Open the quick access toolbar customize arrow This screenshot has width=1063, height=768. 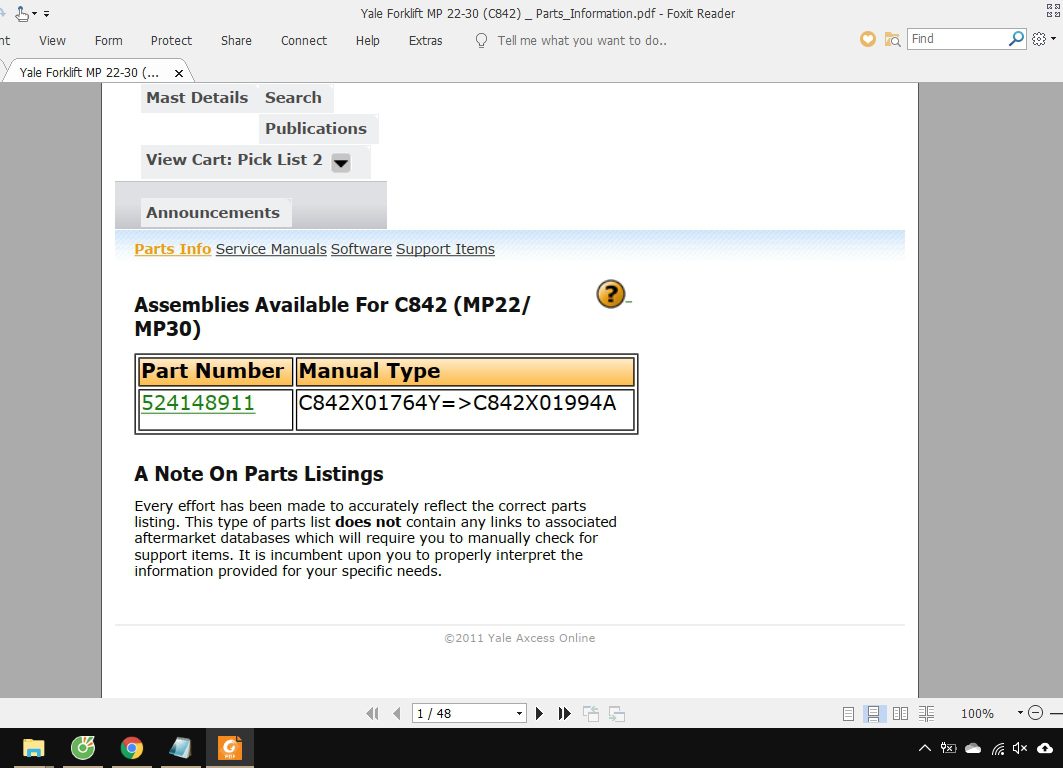(x=46, y=14)
